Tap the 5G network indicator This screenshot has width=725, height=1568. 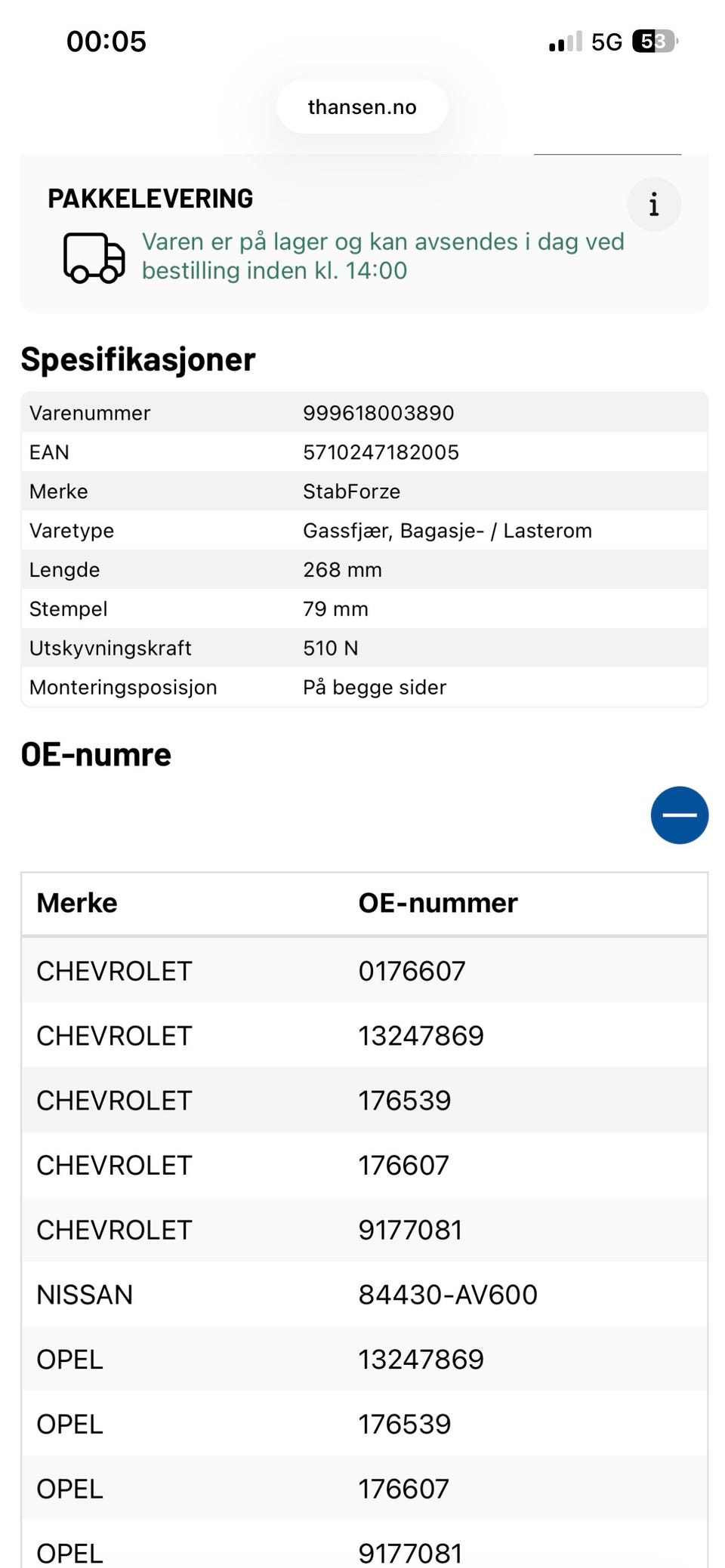606,42
